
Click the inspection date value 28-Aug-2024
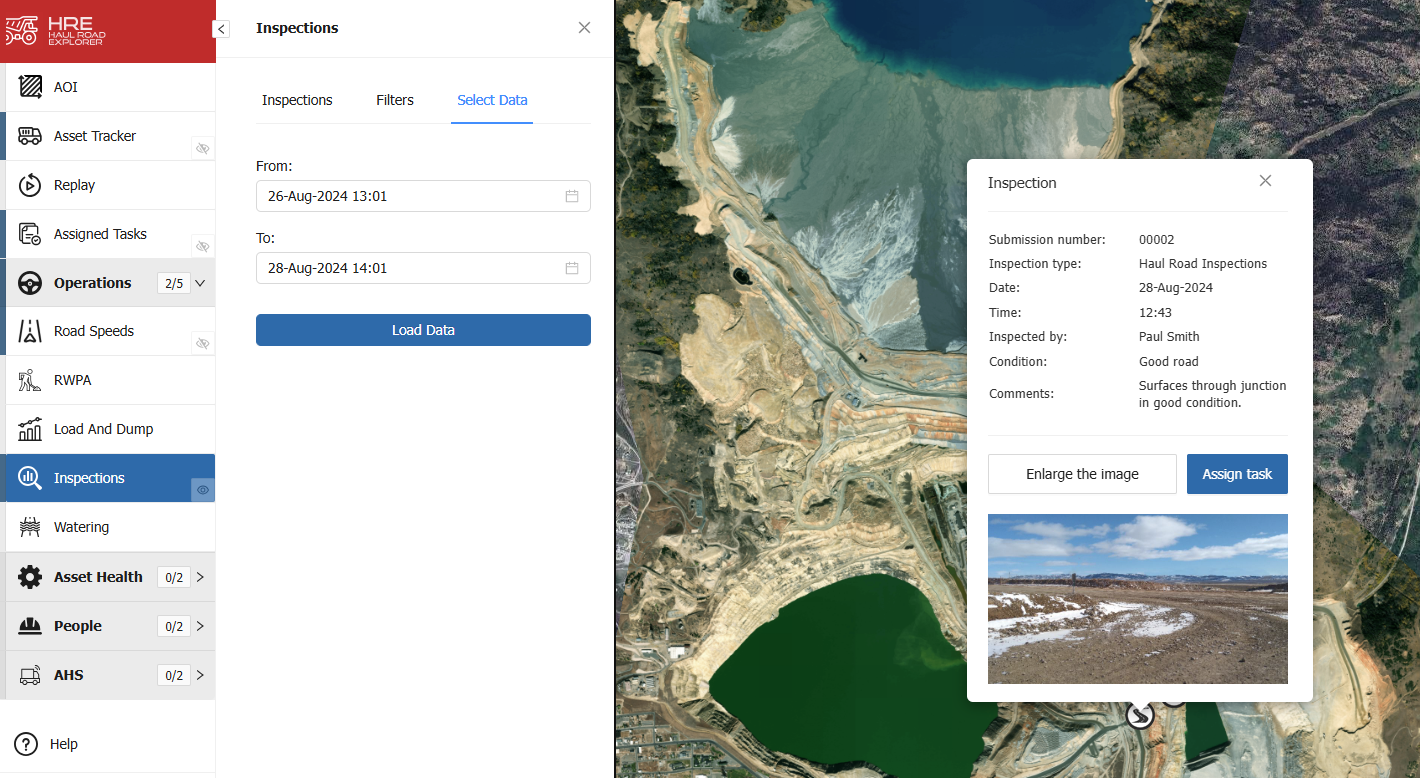1176,288
